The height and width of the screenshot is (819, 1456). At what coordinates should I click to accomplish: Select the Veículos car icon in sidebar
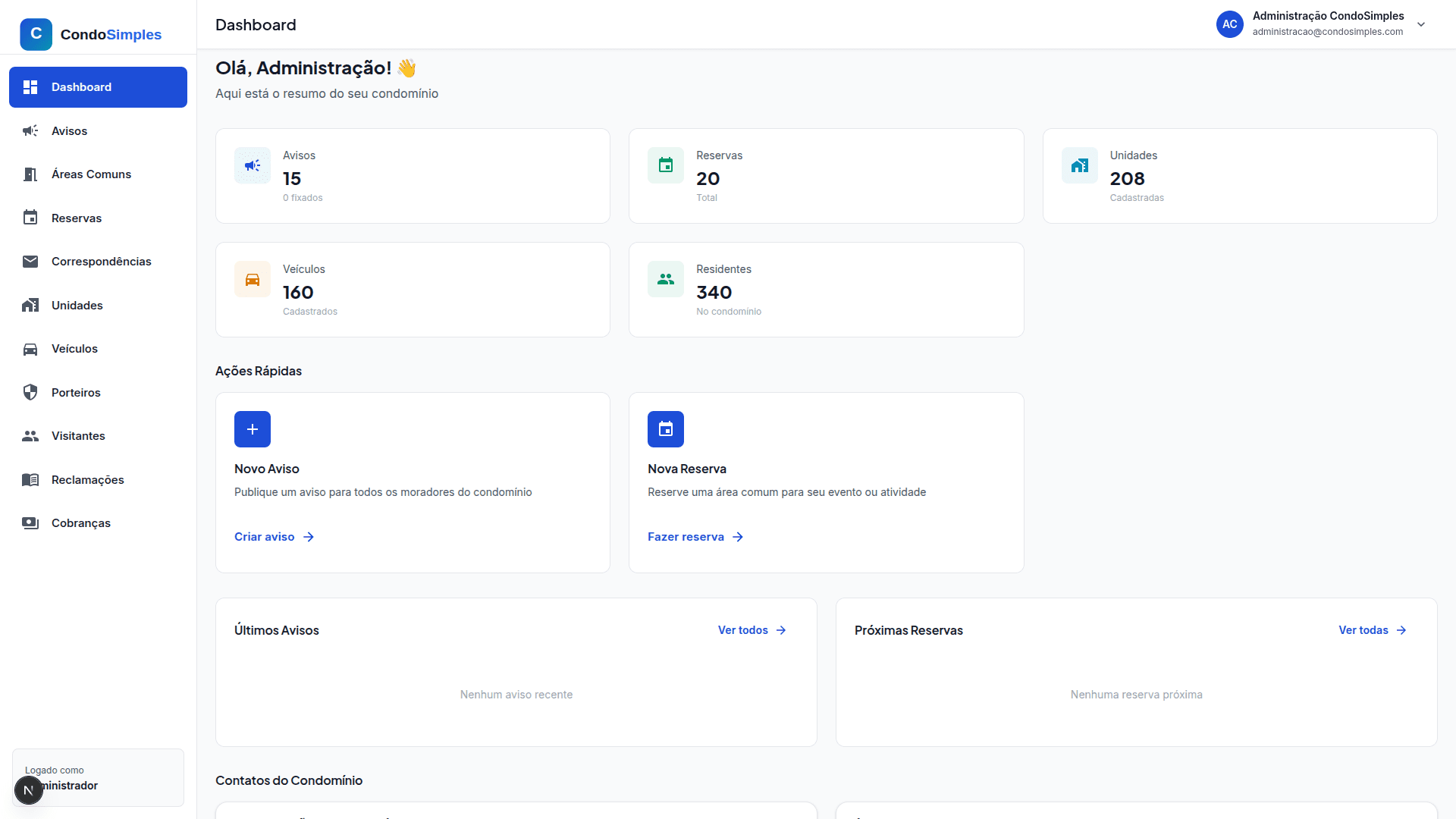point(30,349)
